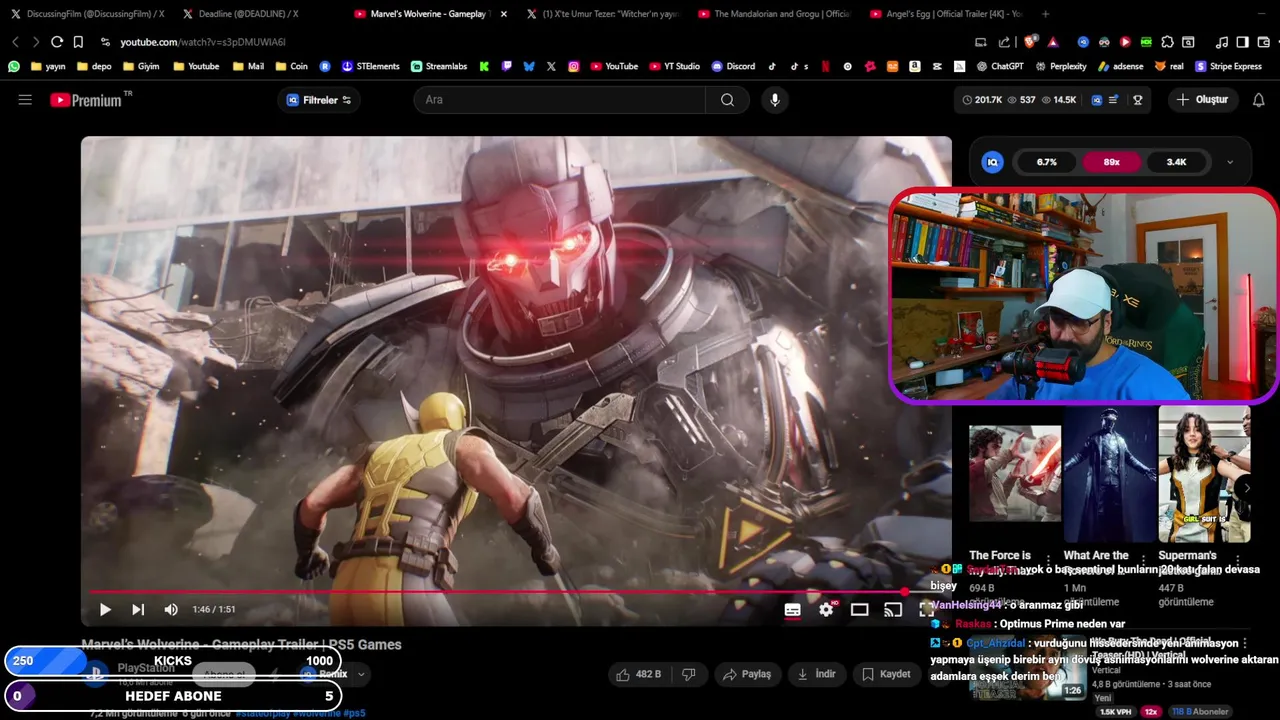Bookmark this page in address bar
This screenshot has width=1280, height=720.
(x=78, y=42)
